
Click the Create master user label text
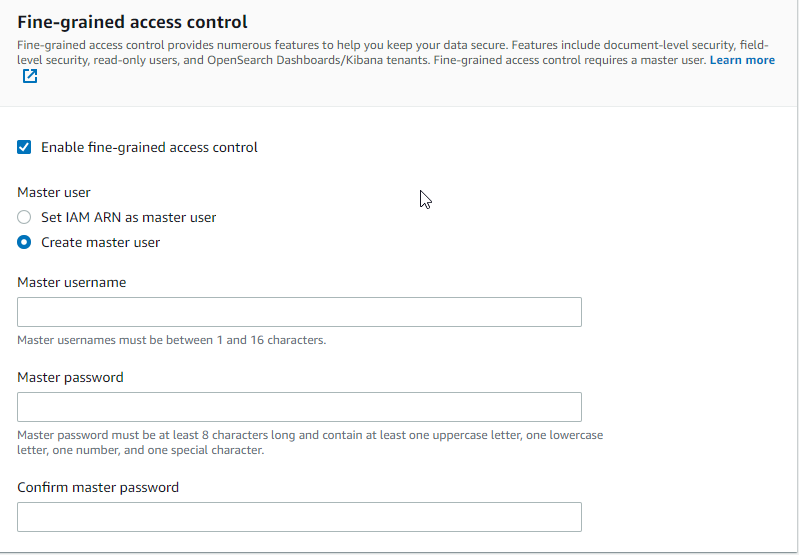(x=100, y=242)
